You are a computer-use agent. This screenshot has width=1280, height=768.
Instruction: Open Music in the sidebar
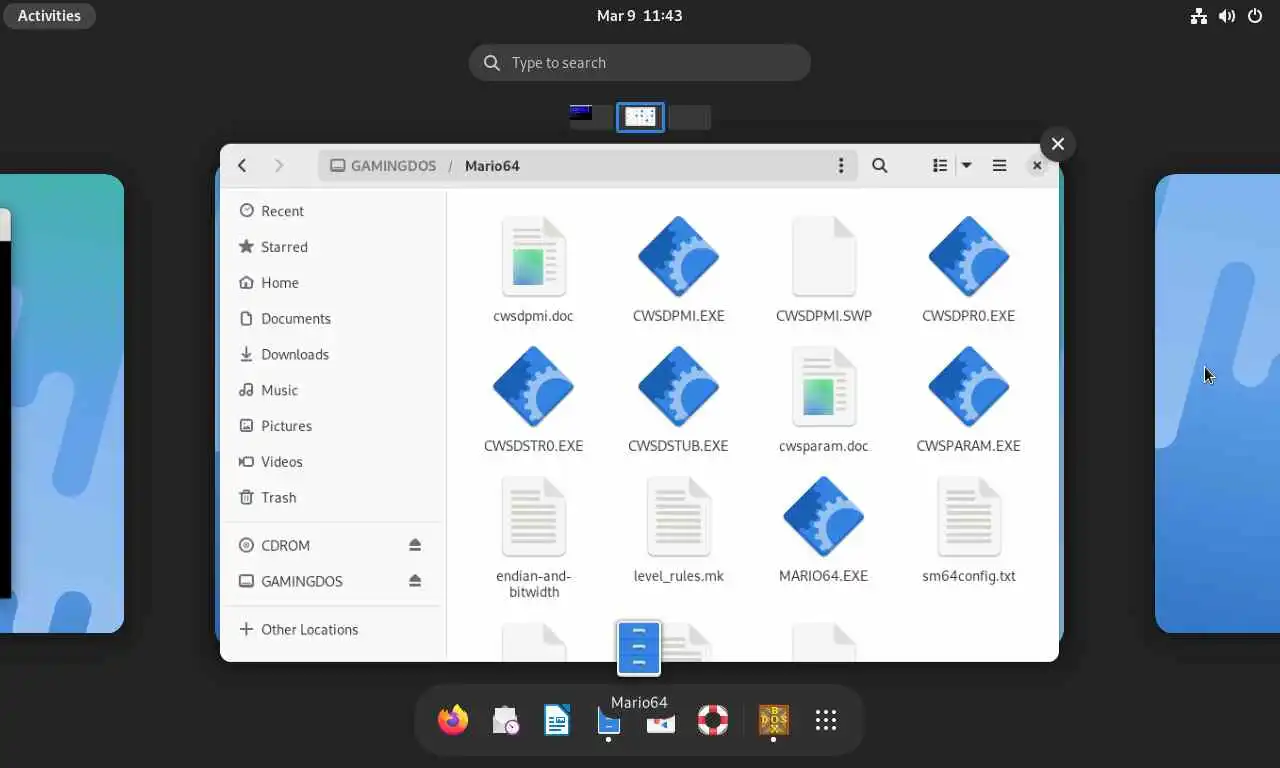point(335,391)
